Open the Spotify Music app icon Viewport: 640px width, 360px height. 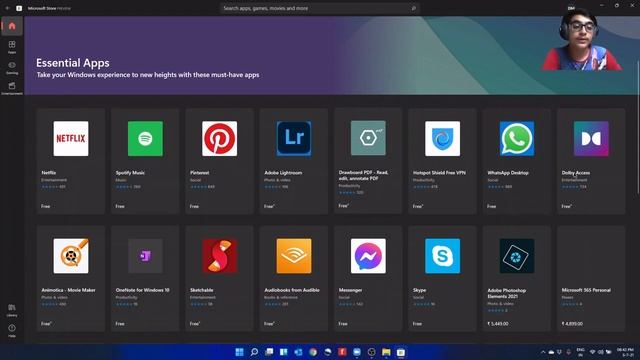[145, 138]
